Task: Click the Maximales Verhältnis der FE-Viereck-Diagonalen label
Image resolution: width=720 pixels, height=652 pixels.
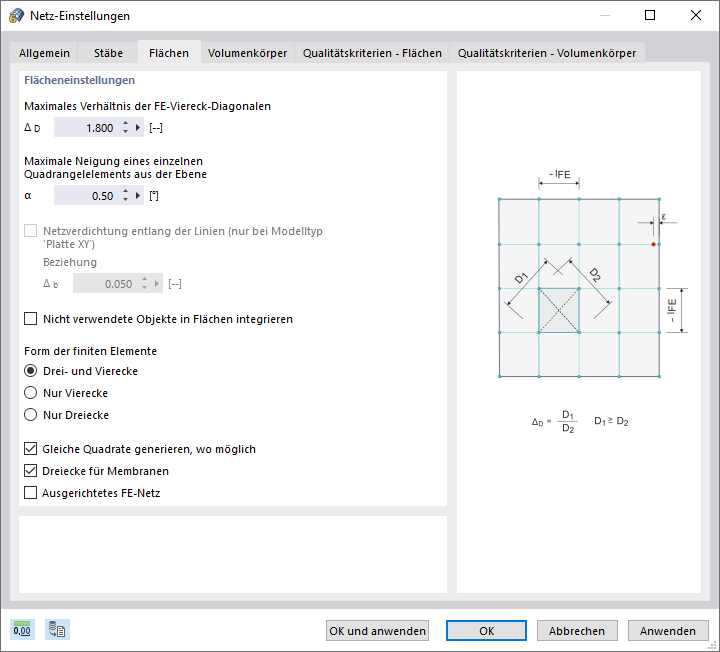Action: click(x=147, y=106)
